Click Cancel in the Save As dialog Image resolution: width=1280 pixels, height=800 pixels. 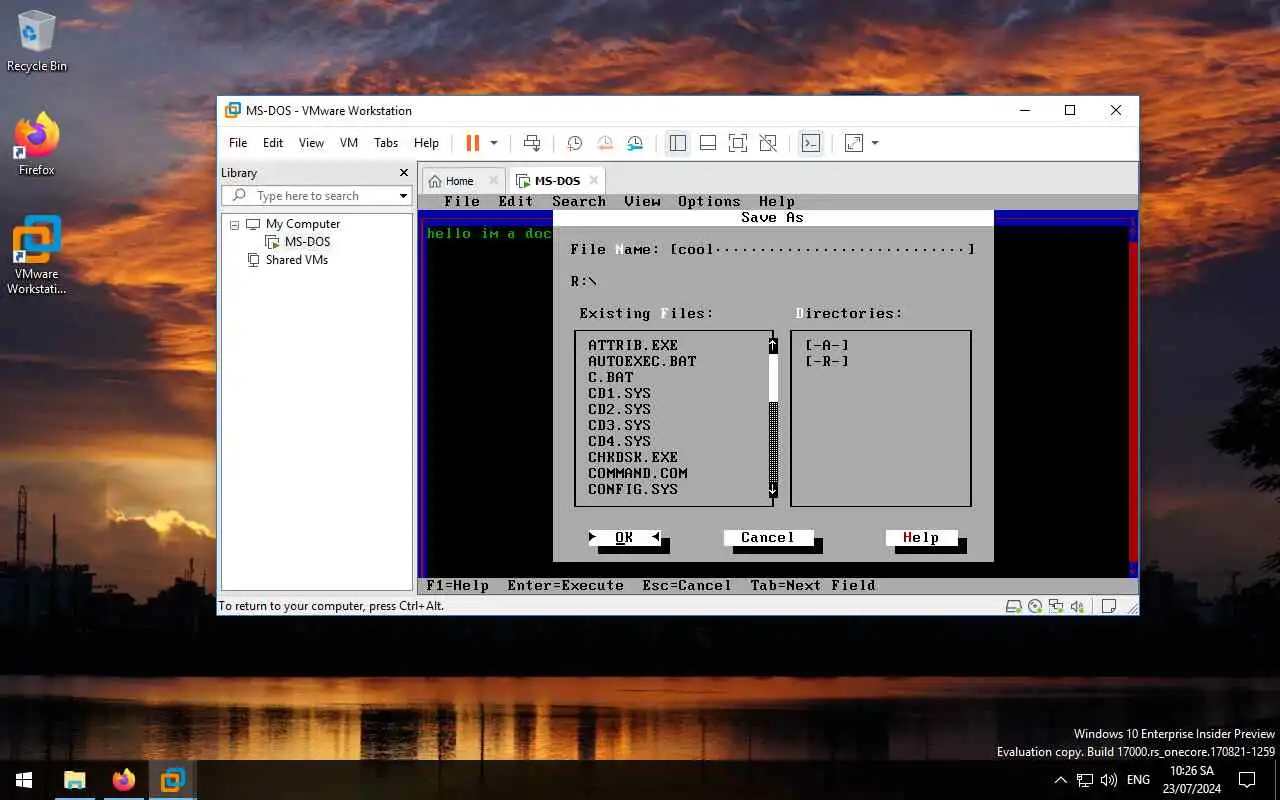click(x=768, y=537)
